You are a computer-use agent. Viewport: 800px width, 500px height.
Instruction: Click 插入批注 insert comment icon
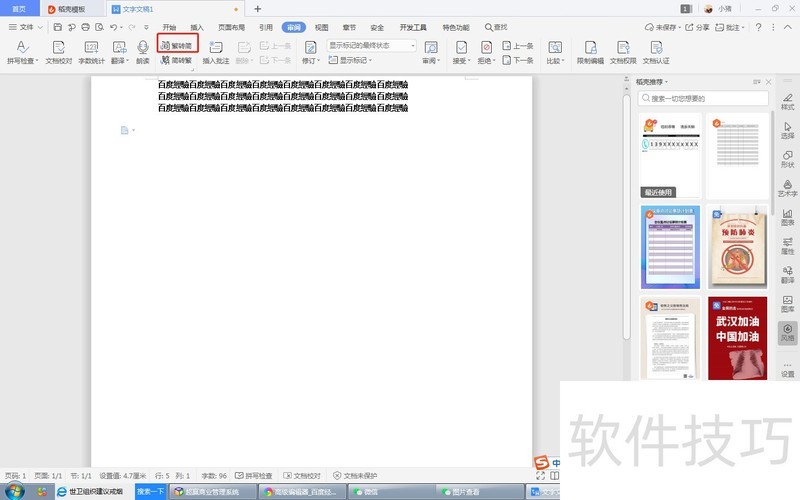216,47
